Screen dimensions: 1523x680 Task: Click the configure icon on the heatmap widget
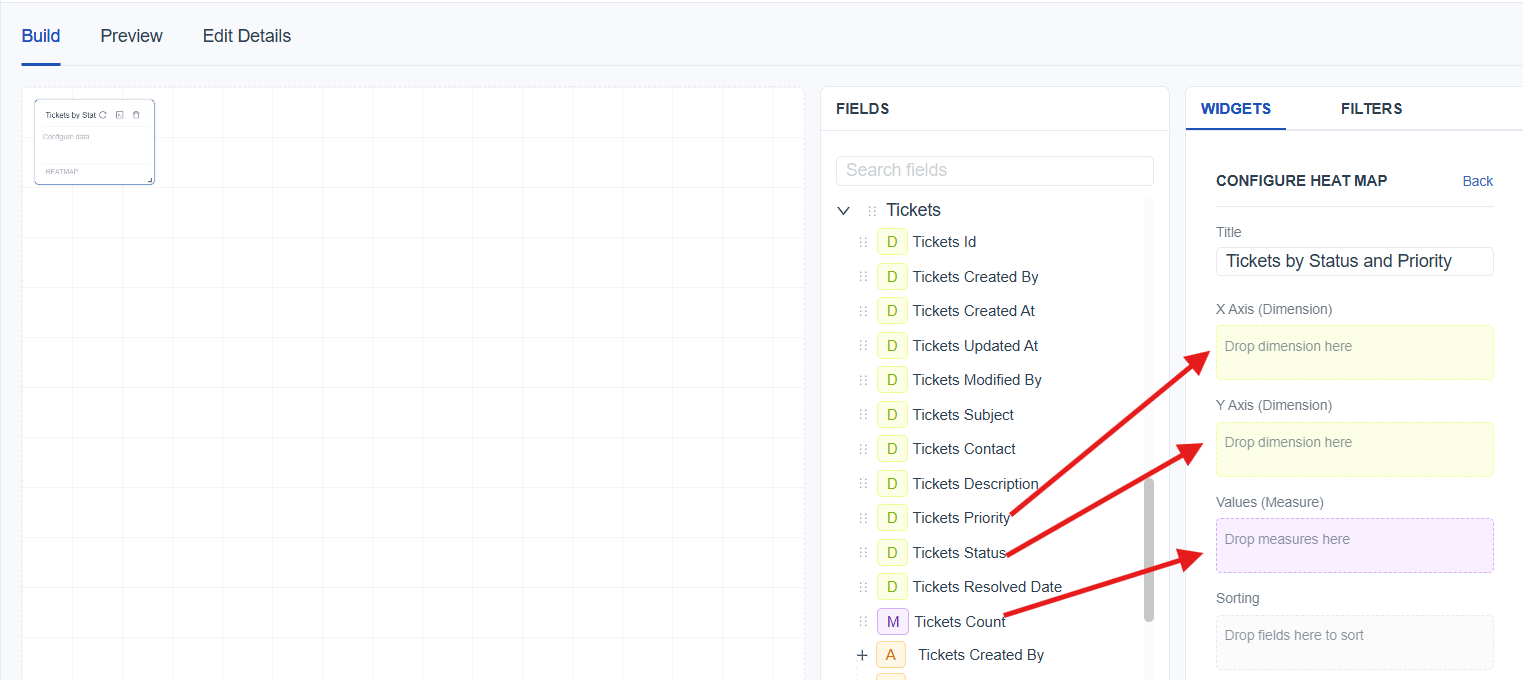tap(120, 115)
